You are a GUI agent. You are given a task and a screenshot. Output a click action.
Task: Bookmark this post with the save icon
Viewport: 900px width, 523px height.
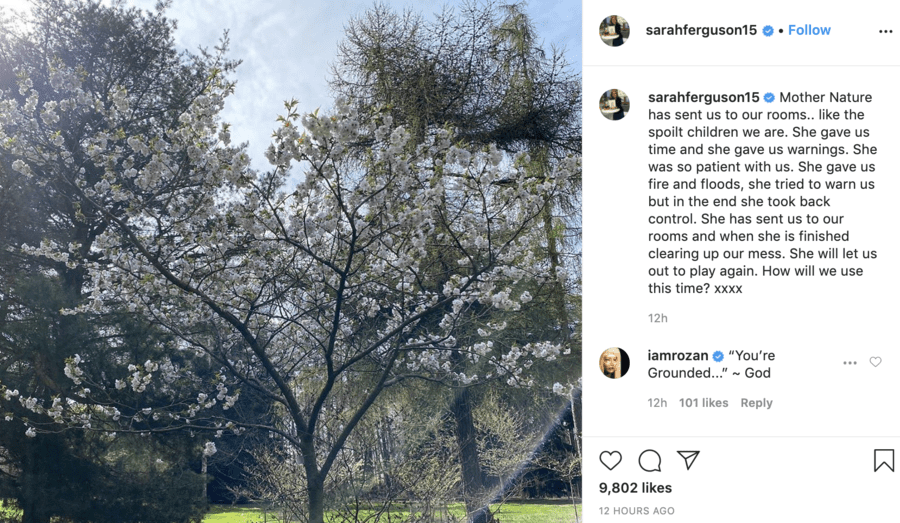[883, 460]
